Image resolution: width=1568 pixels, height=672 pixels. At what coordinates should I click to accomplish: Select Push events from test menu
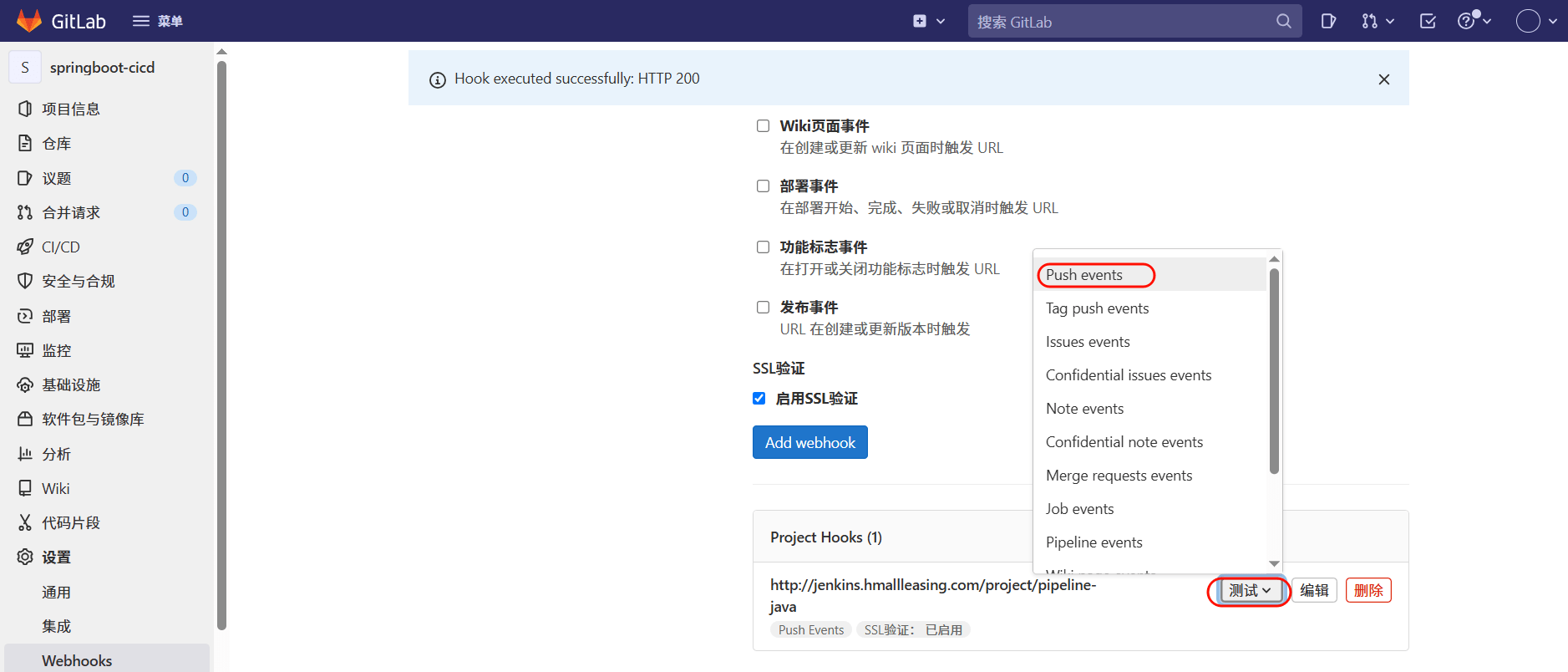click(1084, 275)
